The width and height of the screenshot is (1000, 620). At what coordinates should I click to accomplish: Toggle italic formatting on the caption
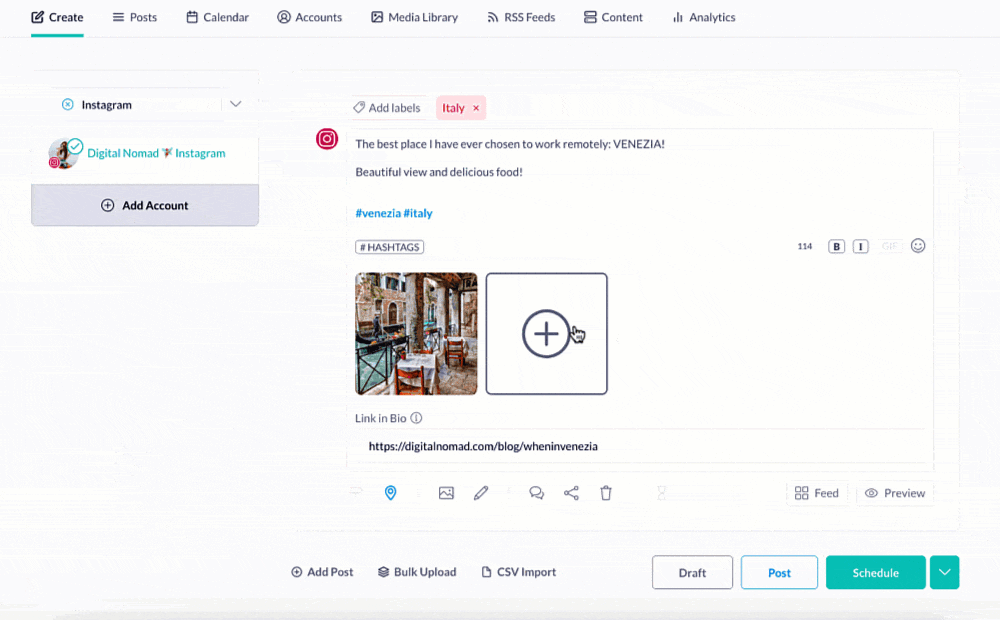pos(860,245)
